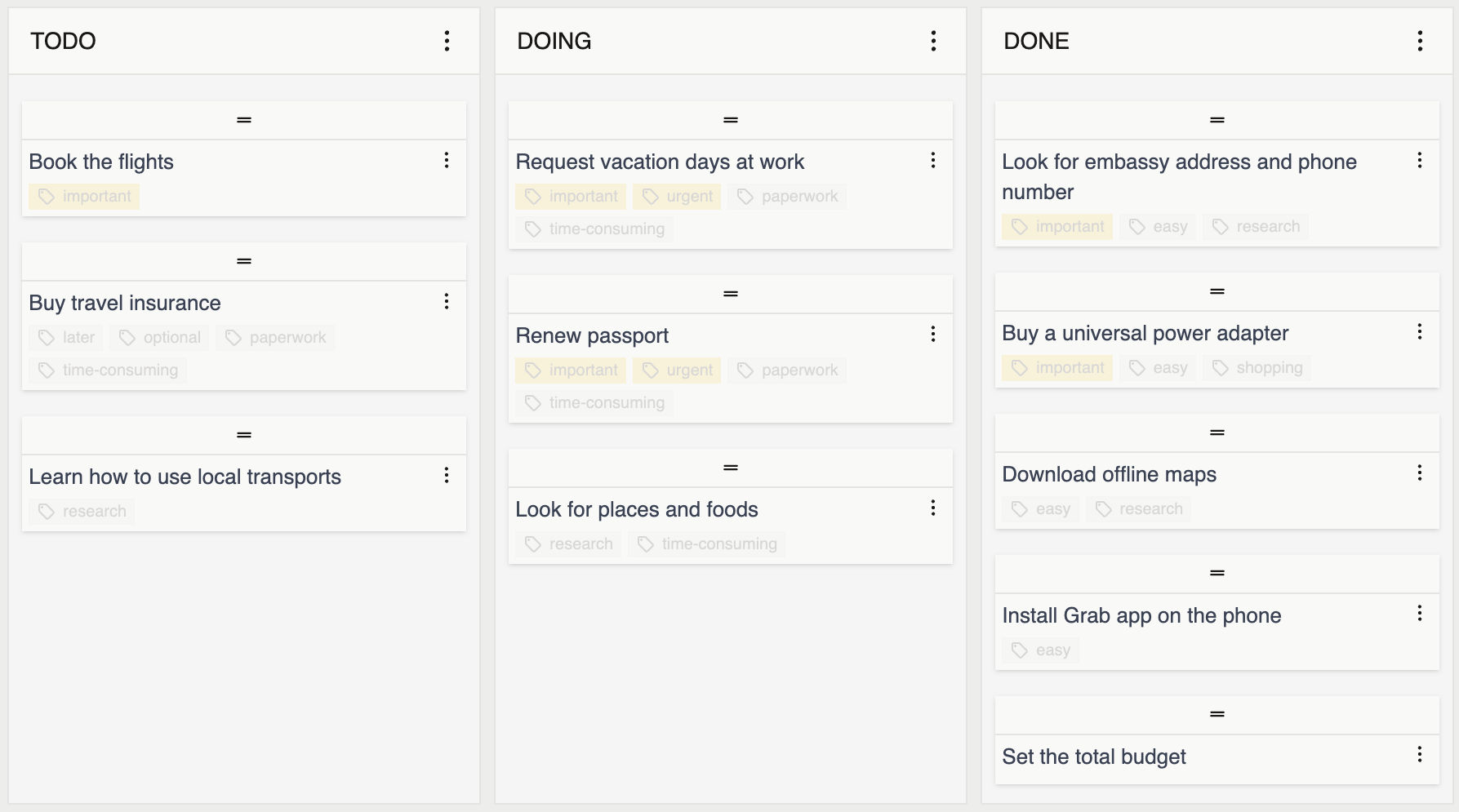Screen dimensions: 1459x812
Task: Collapse the Request vacation days at work card
Action: pos(730,120)
